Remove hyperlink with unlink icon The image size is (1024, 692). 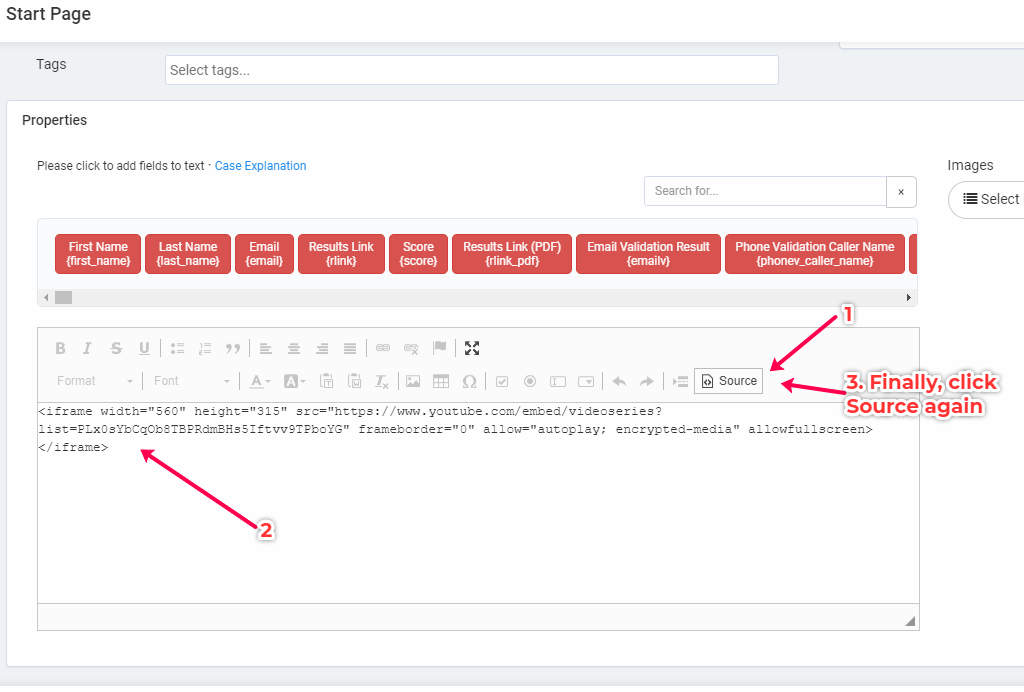411,348
